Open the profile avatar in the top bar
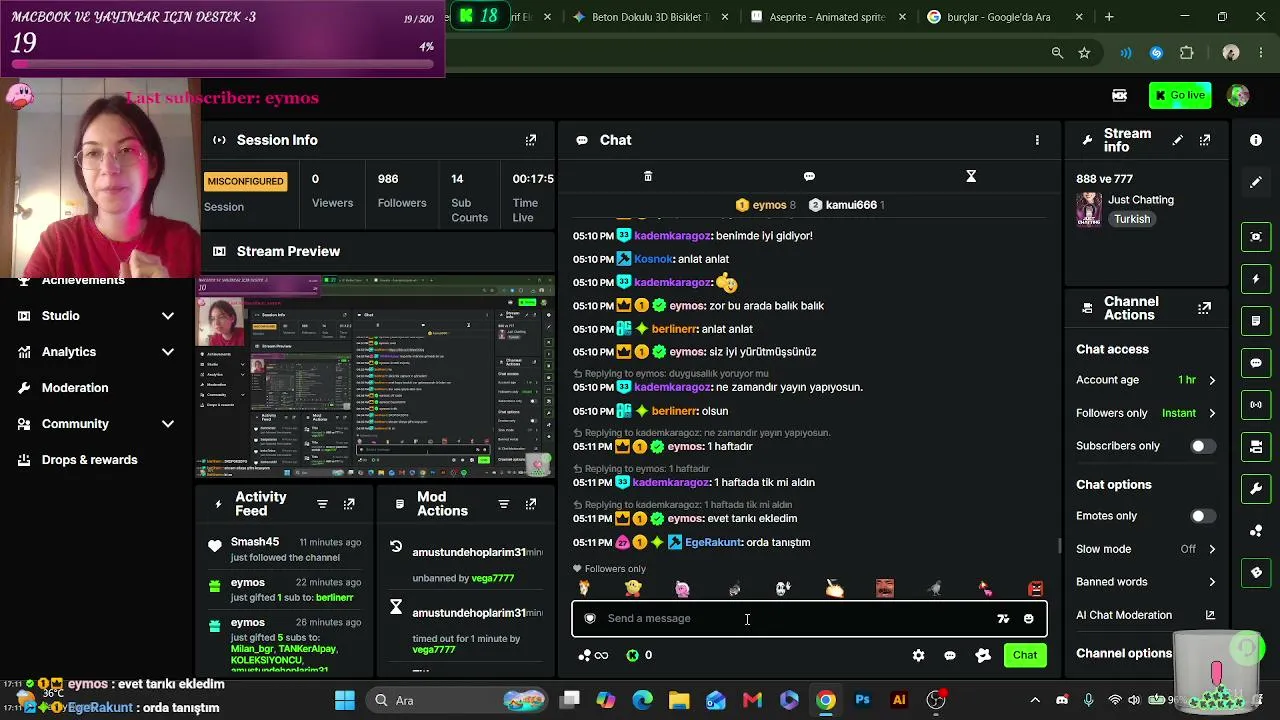Image resolution: width=1280 pixels, height=720 pixels. pos(1238,96)
